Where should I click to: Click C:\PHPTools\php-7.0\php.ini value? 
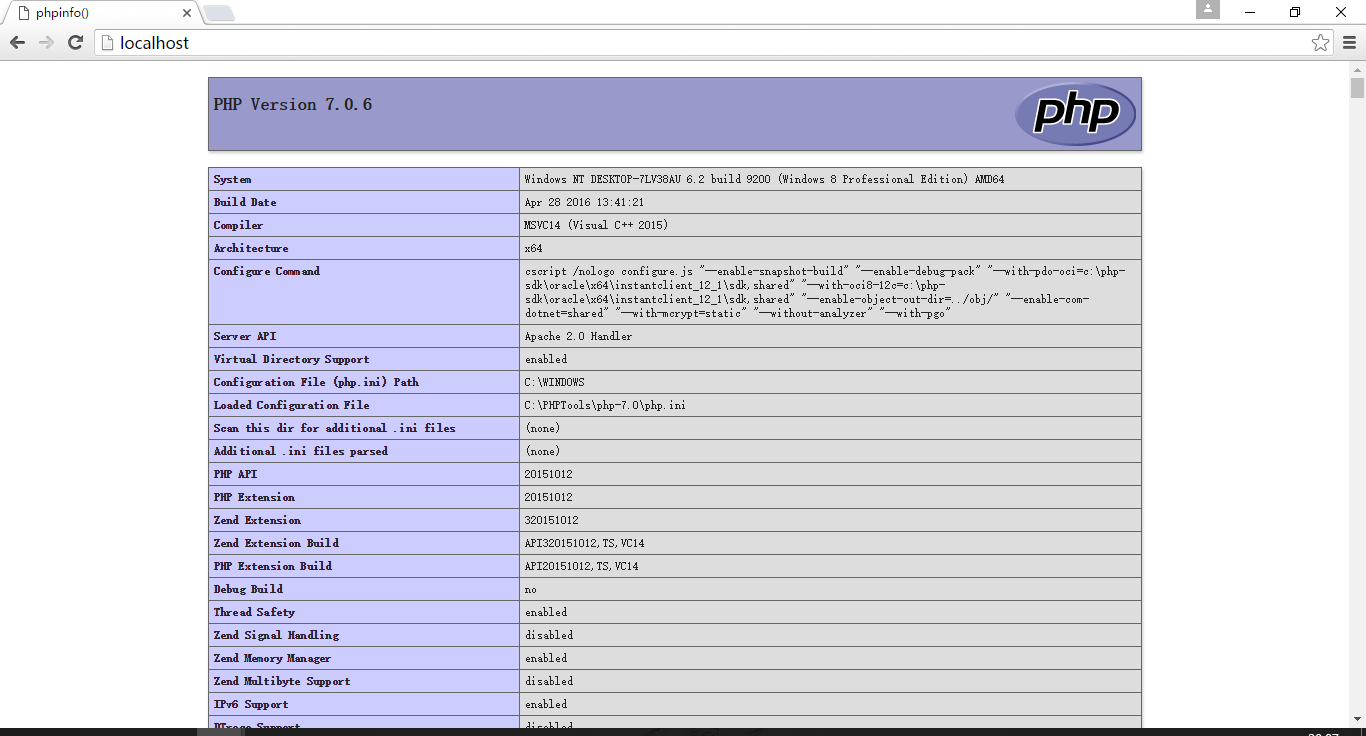[605, 405]
